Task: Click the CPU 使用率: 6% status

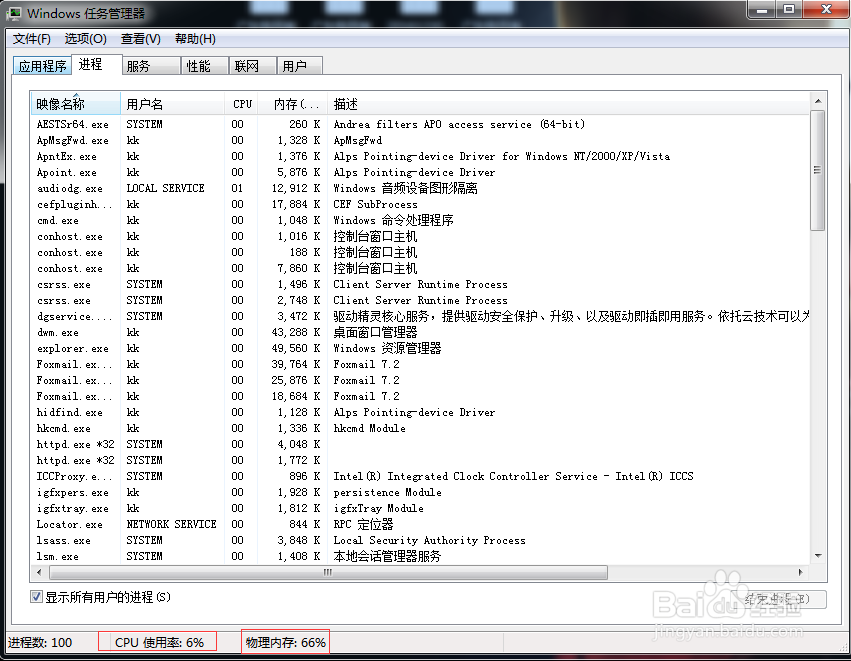Action: point(159,643)
